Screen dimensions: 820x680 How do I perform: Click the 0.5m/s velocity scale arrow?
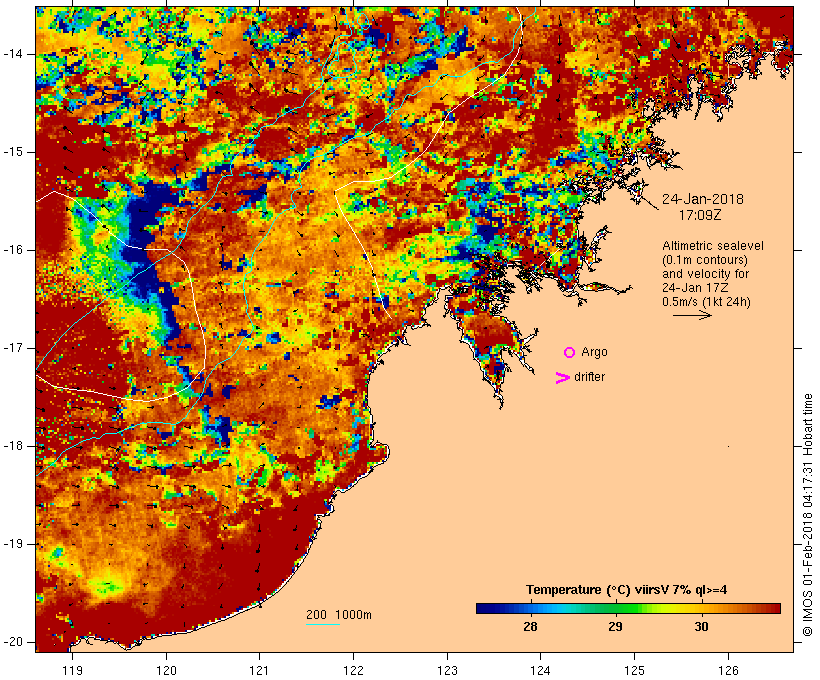tap(692, 315)
